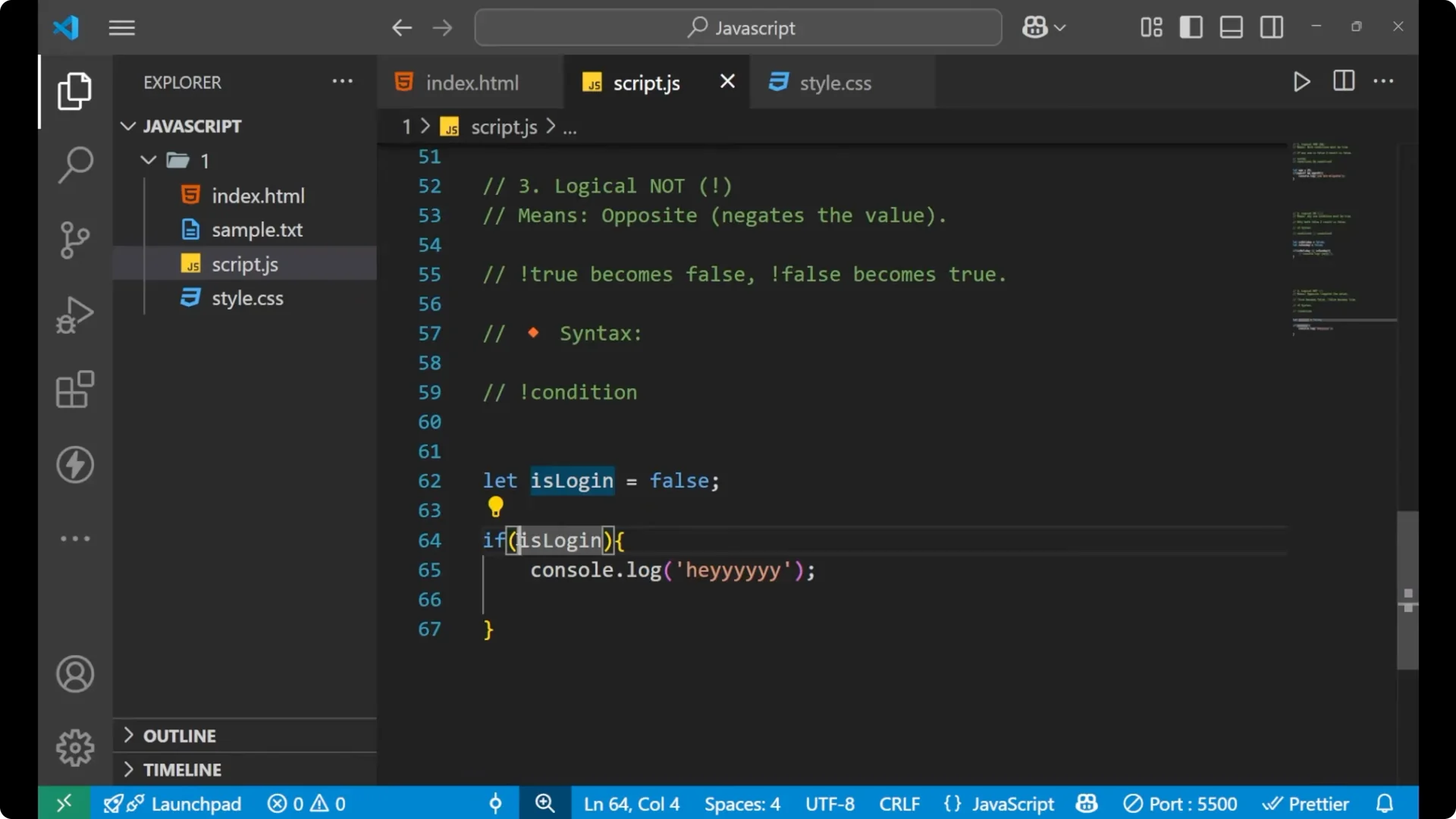The width and height of the screenshot is (1456, 819).
Task: Toggle the Primary Side Bar visibility
Action: pos(1191,27)
